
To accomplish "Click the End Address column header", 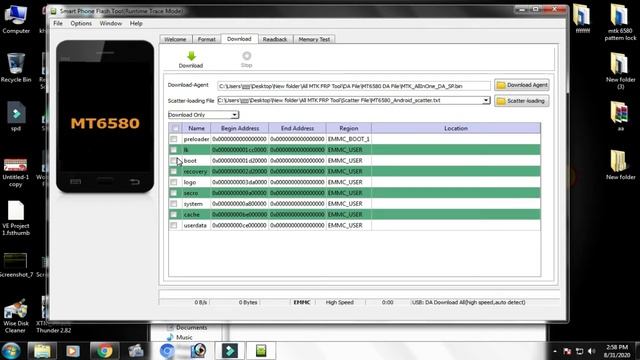I will point(297,128).
